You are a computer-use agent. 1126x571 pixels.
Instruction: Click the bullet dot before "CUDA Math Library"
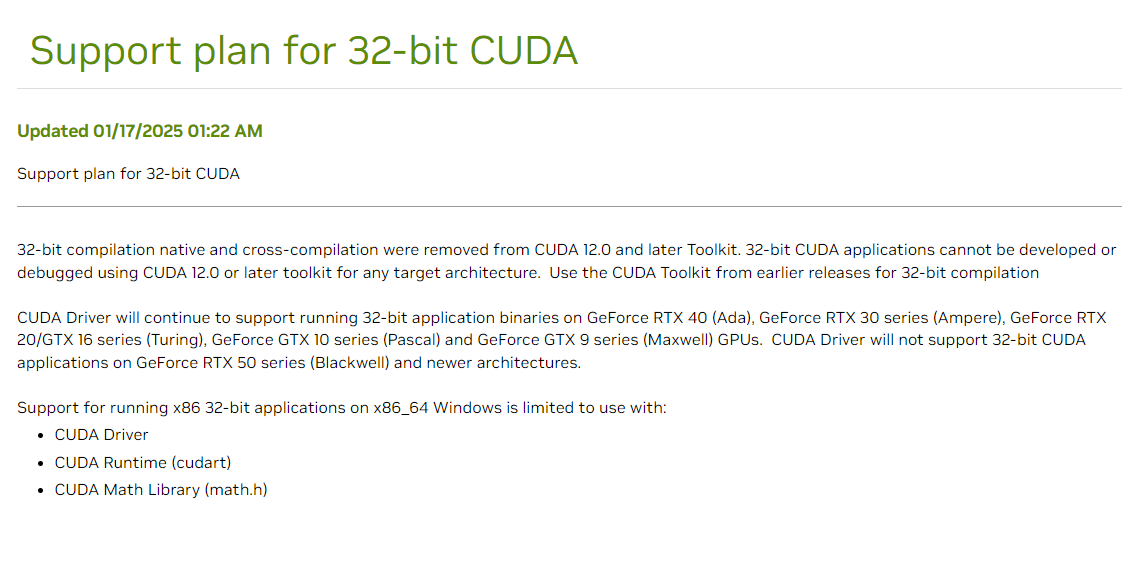click(x=42, y=491)
